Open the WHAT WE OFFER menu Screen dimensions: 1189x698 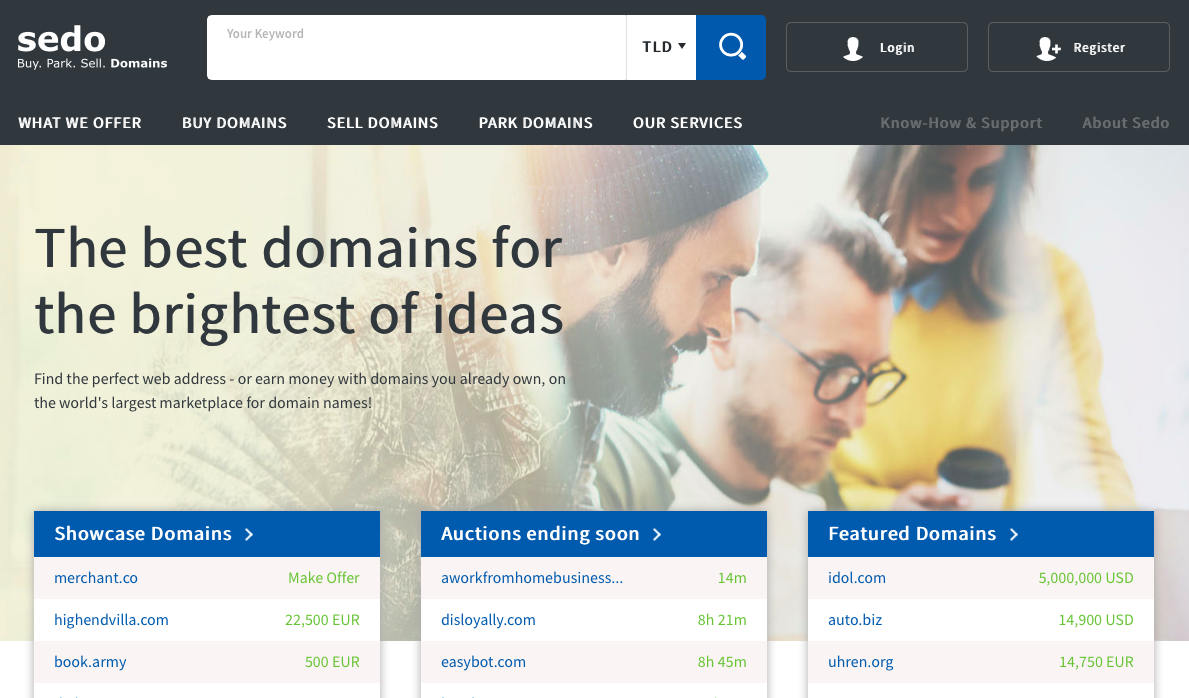[80, 123]
